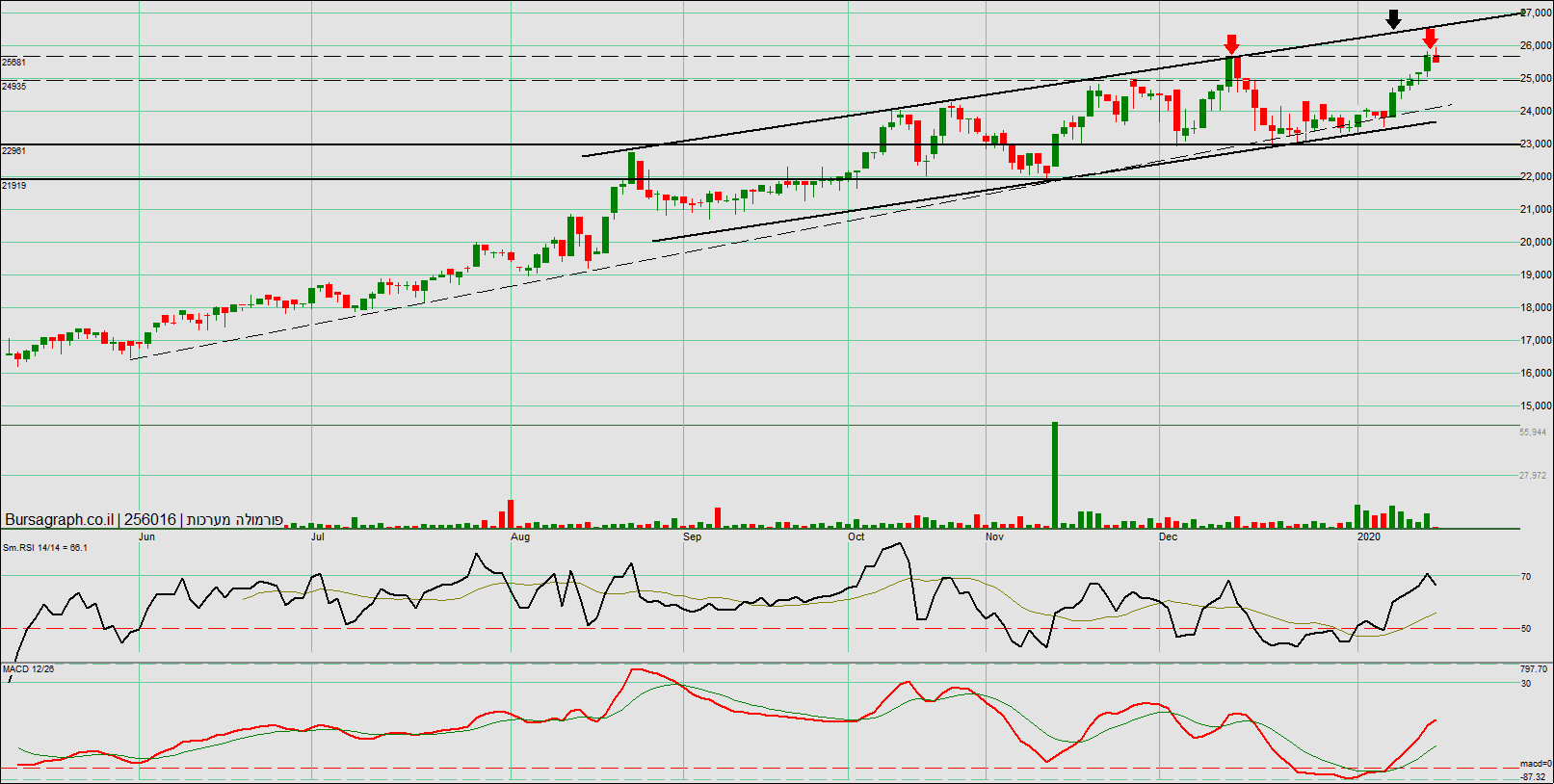Screen dimensions: 1554x784
Task: Click the 21919 support level label
Action: 13,186
